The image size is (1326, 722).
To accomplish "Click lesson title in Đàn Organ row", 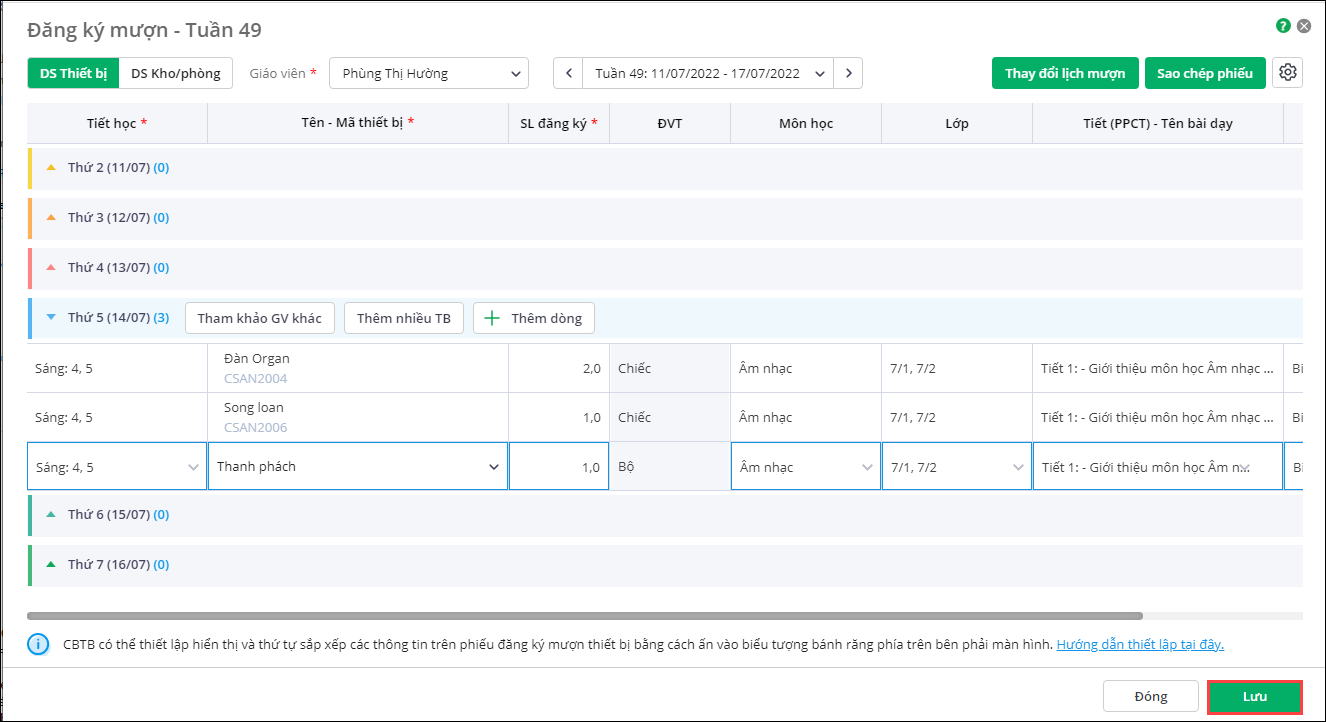I will click(1157, 368).
